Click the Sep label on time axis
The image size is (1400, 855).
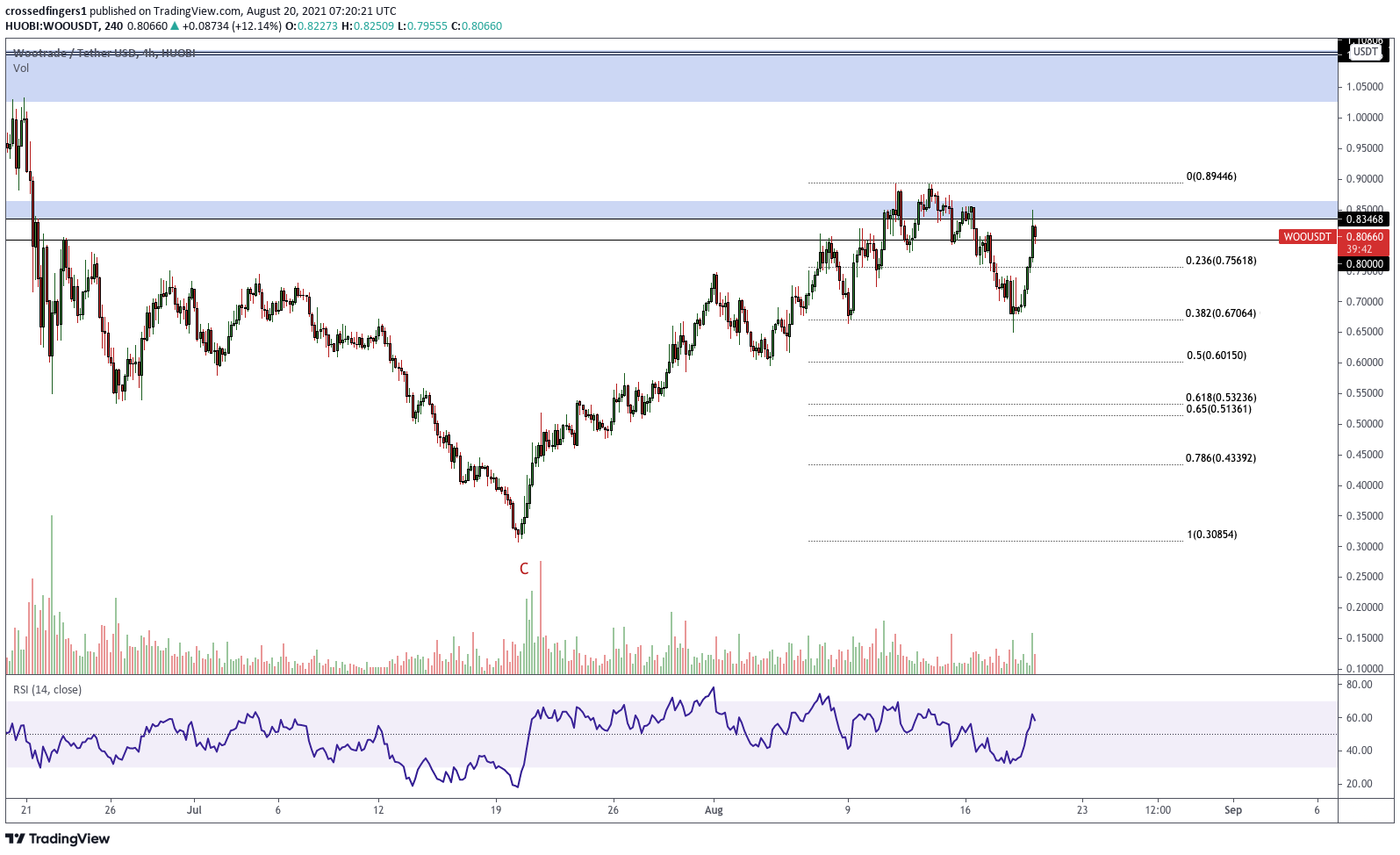pos(1233,810)
